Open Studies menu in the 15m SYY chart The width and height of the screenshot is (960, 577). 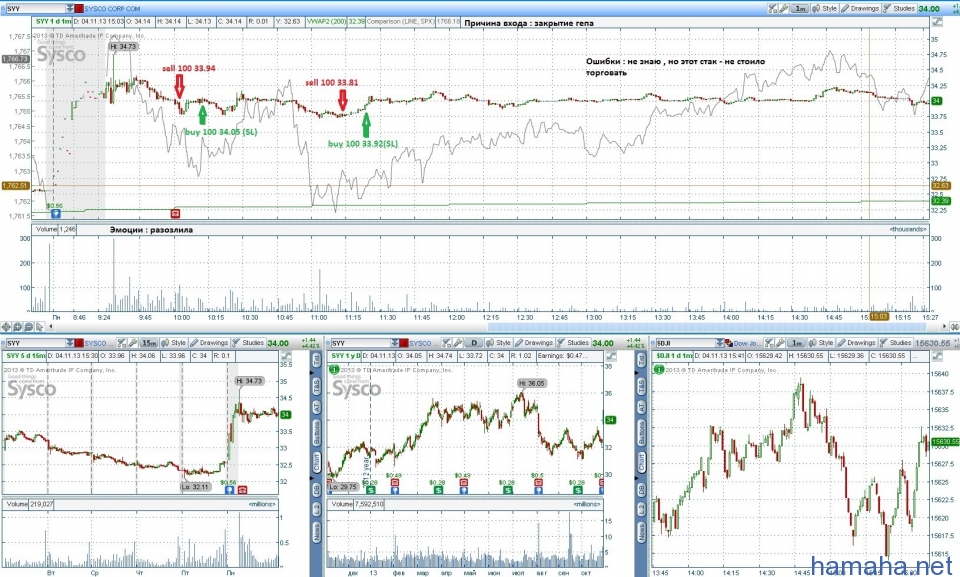248,343
